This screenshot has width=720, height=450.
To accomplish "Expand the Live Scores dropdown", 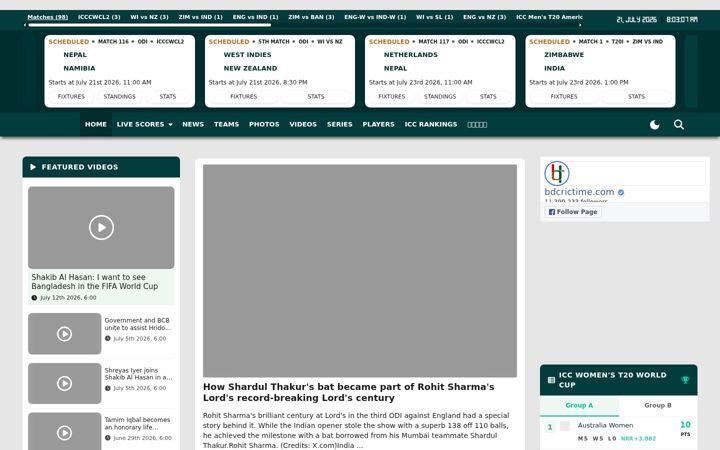I will 144,124.
